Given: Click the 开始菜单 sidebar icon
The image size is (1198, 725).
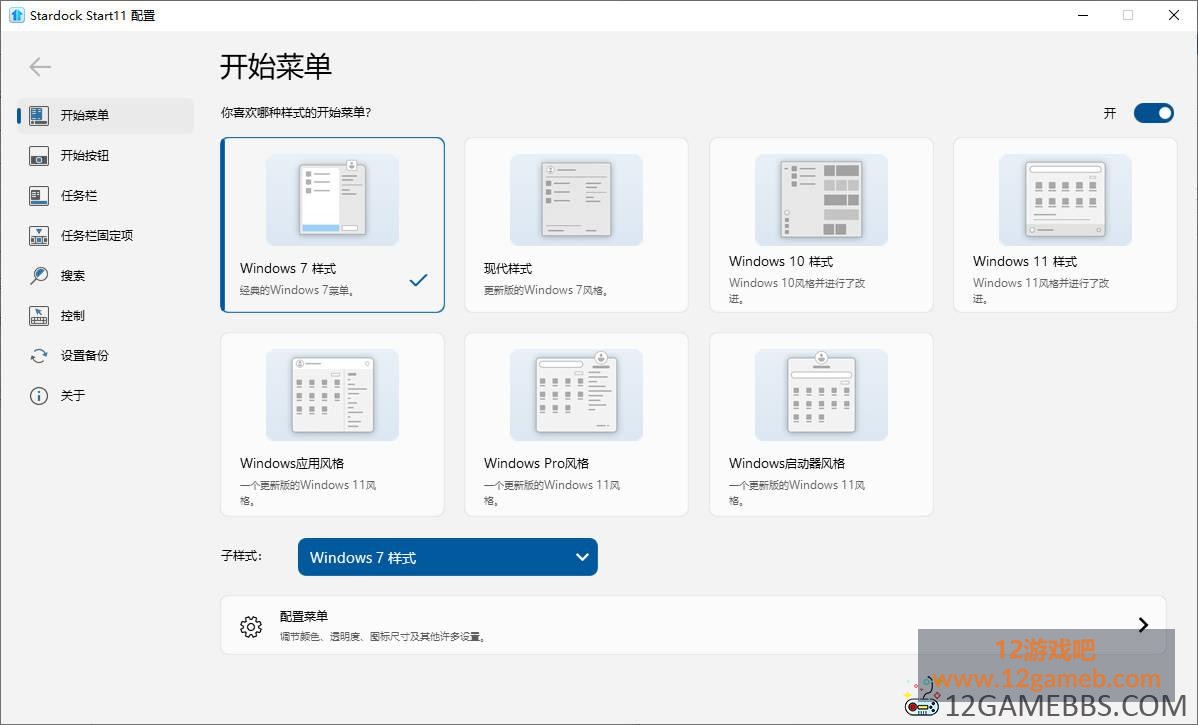Looking at the screenshot, I should [39, 115].
